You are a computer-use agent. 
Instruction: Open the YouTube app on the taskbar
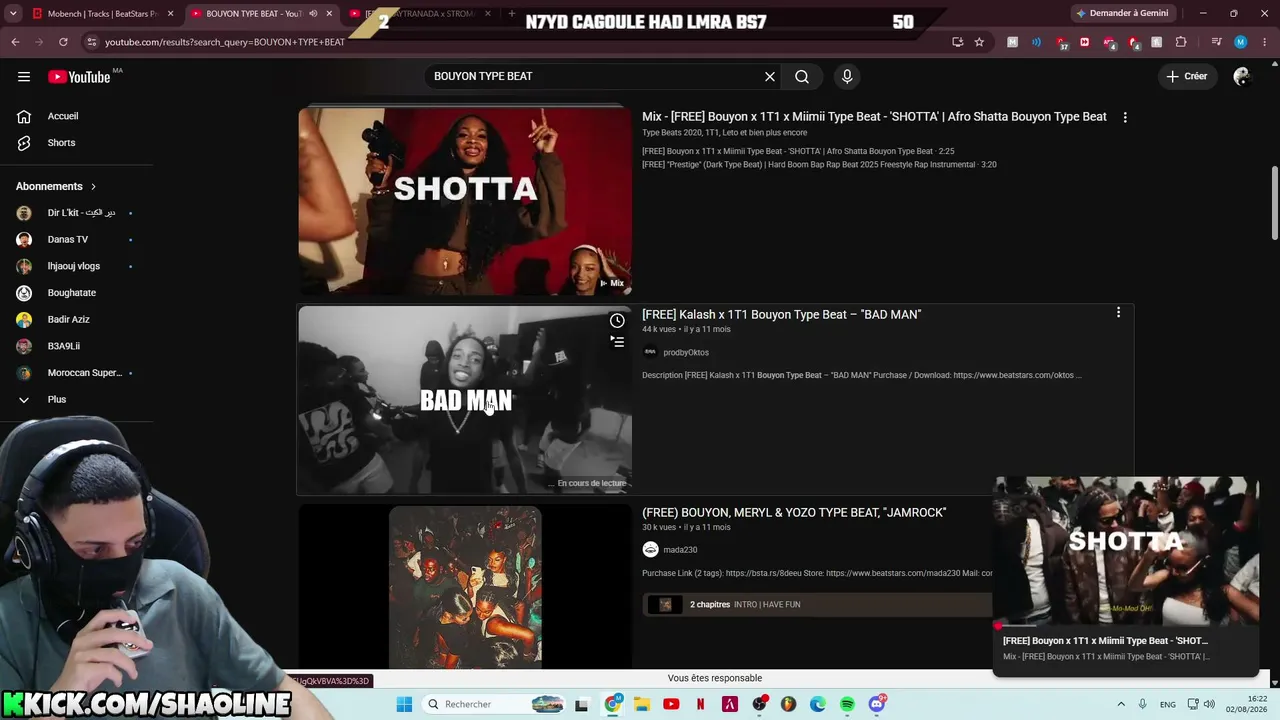(671, 705)
